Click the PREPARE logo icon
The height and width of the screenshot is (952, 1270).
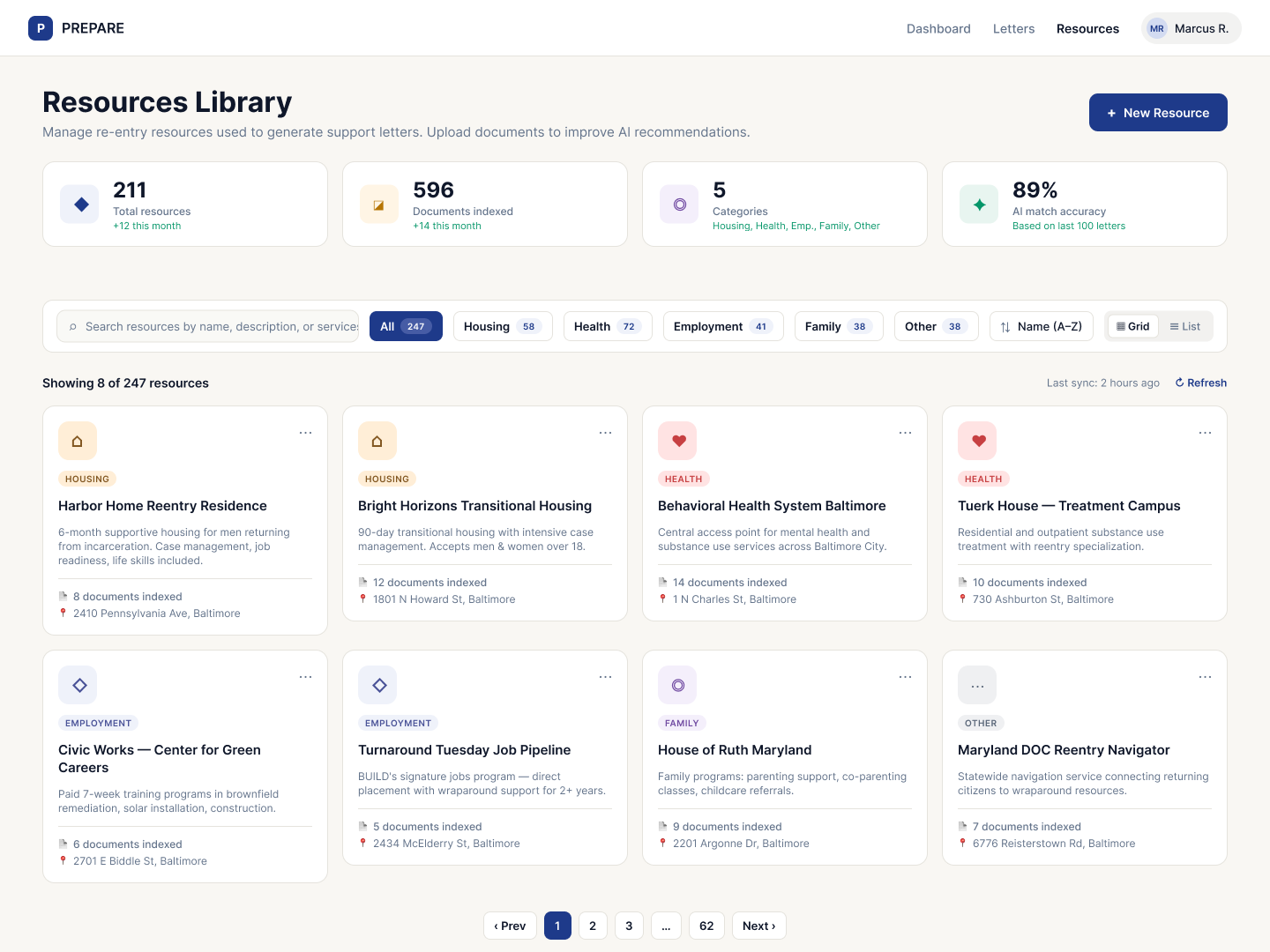(x=41, y=28)
